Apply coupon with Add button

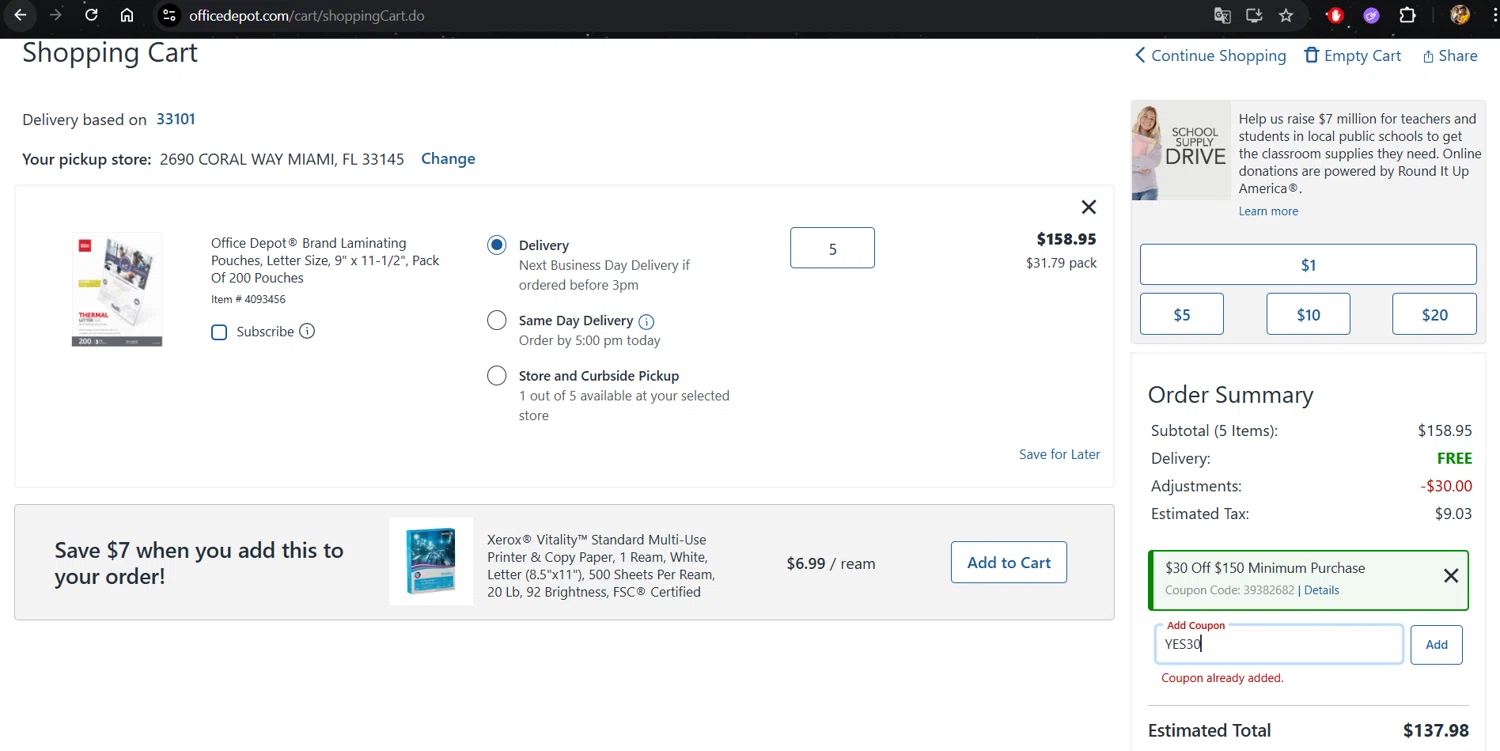pos(1436,645)
